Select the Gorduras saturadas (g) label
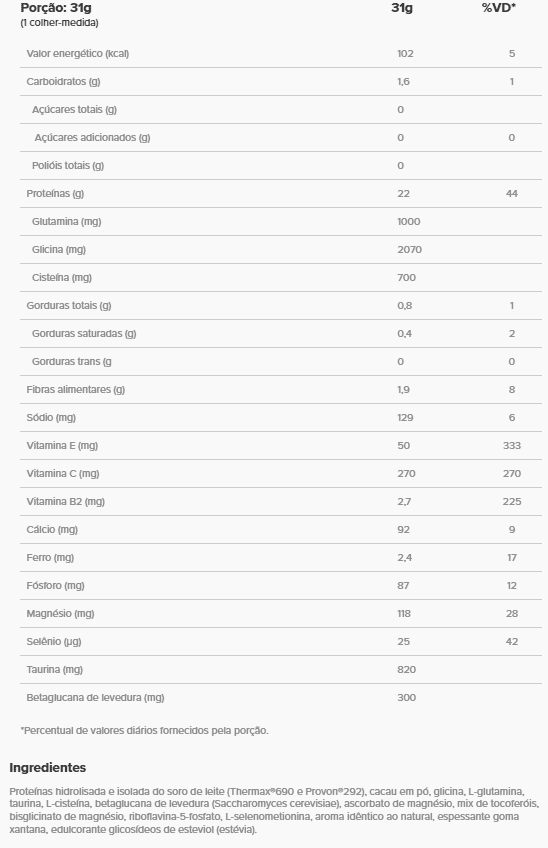Viewport: 548px width, 848px height. (x=84, y=334)
